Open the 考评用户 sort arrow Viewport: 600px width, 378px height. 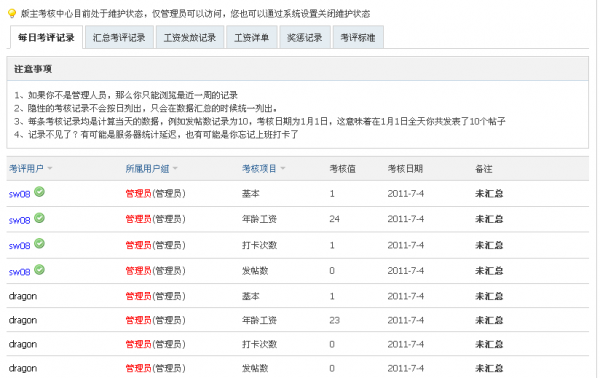[x=50, y=168]
